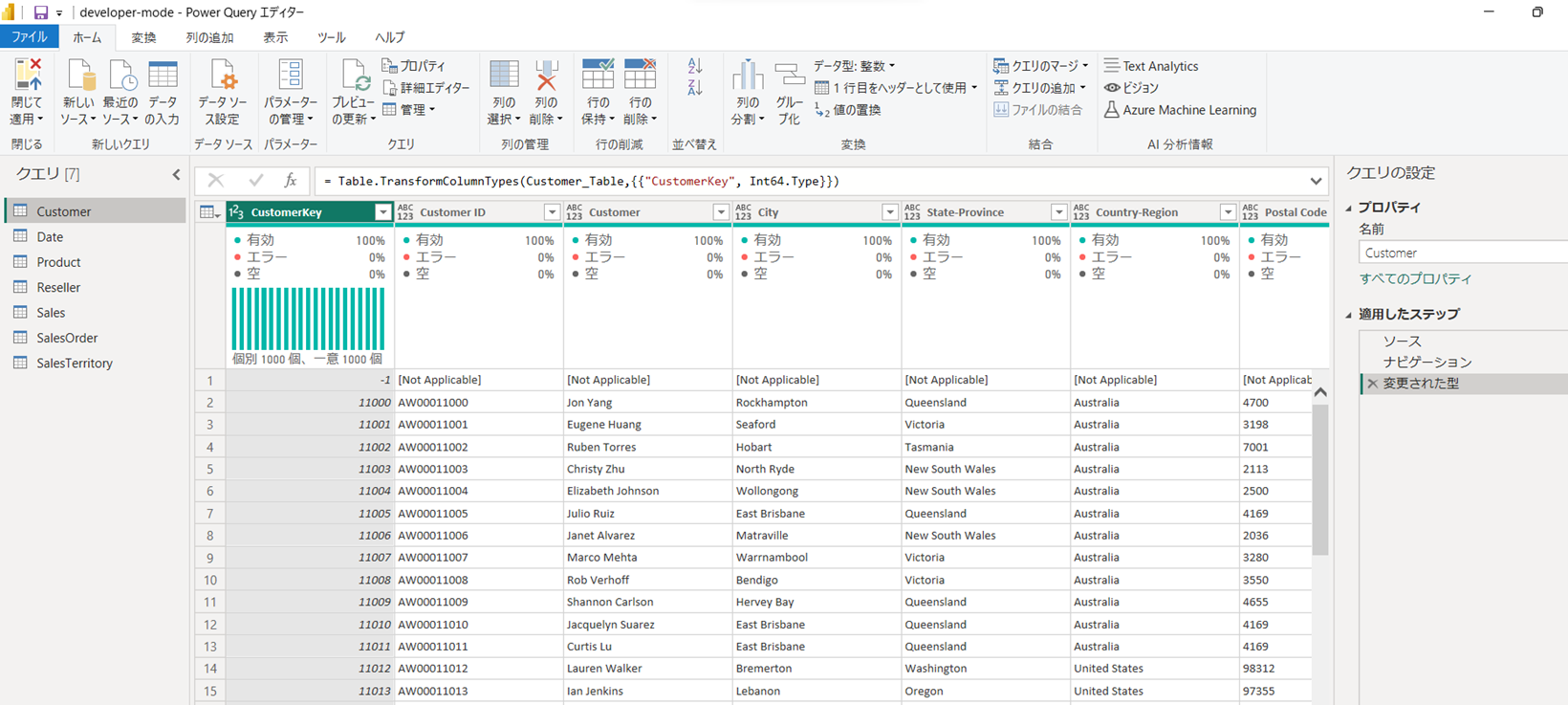Collapse the Queries (クエリ) pane

coord(176,174)
